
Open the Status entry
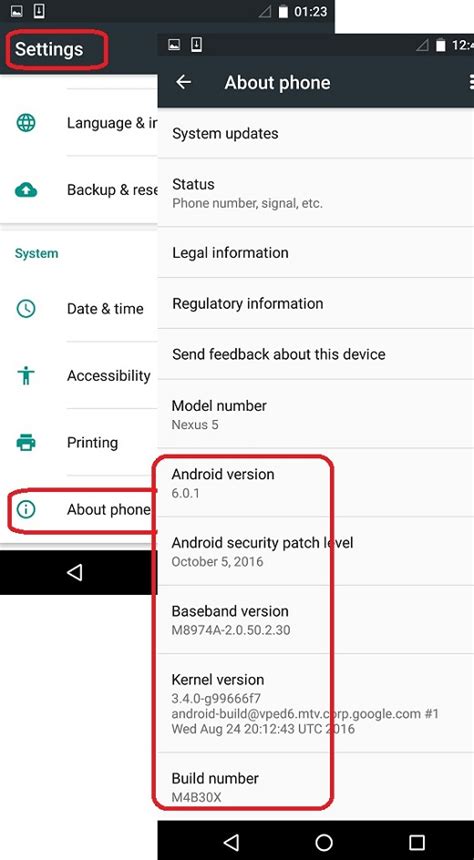coord(315,193)
